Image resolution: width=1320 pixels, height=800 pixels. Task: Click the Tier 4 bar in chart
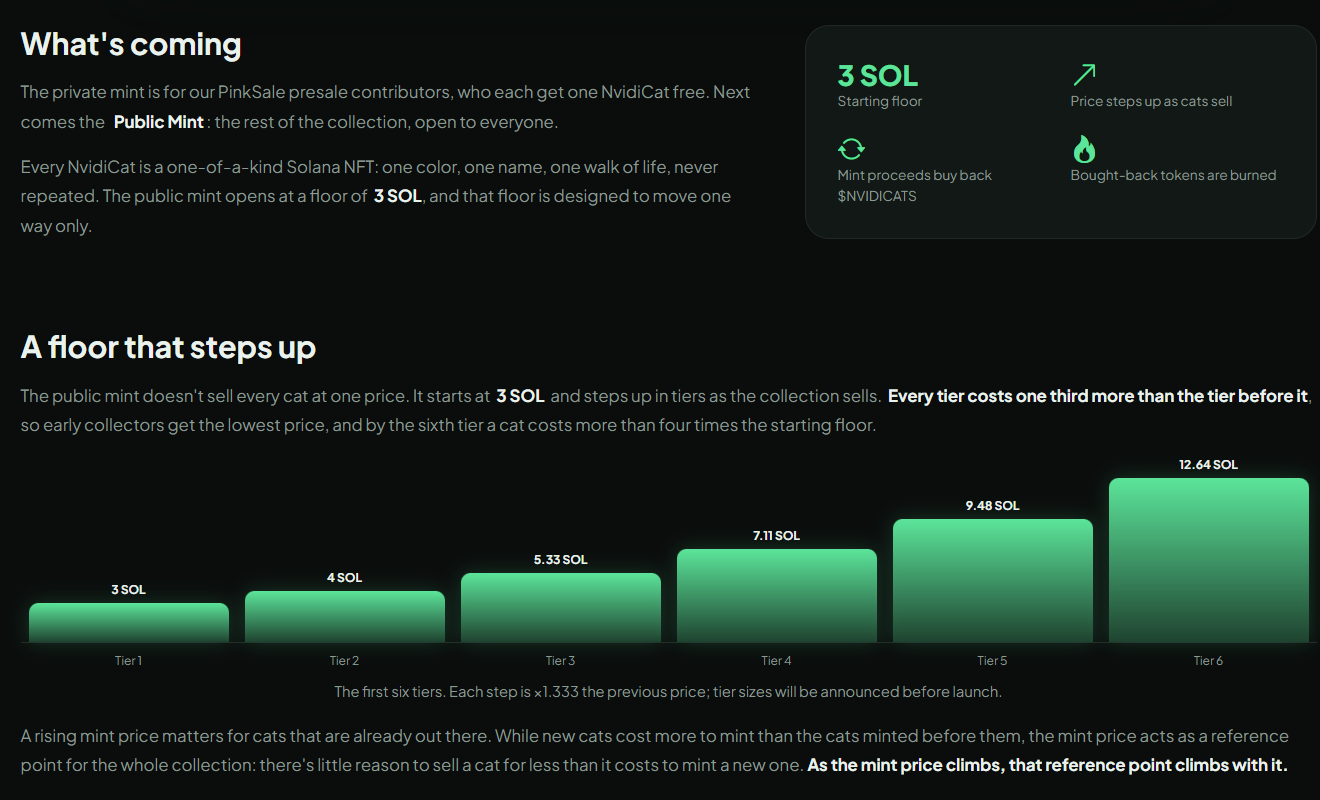(x=777, y=595)
